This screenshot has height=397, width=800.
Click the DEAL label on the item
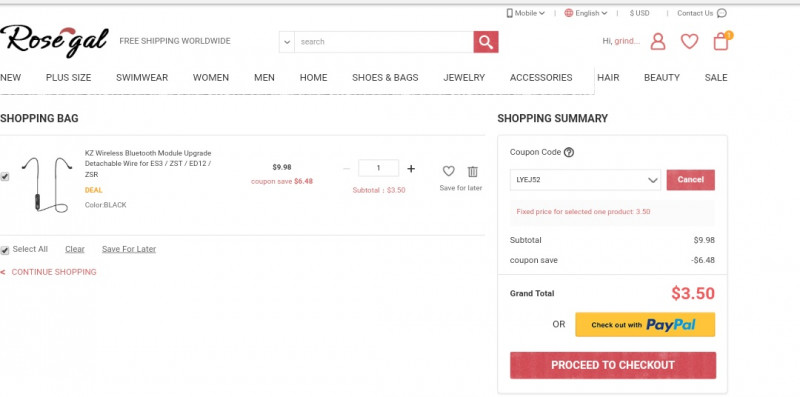click(x=93, y=190)
